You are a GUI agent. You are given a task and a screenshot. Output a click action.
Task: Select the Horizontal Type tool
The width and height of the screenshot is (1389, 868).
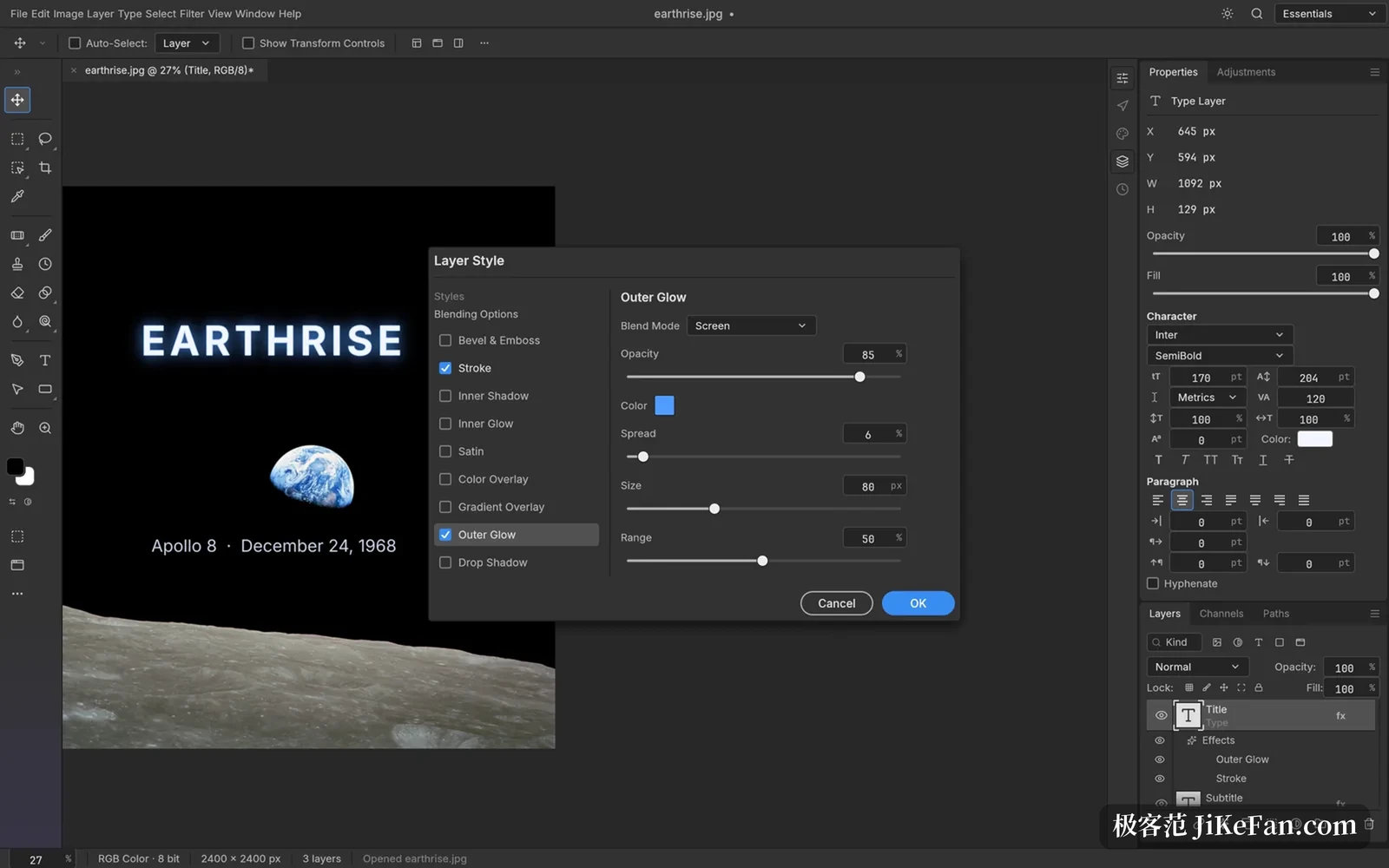click(x=45, y=360)
